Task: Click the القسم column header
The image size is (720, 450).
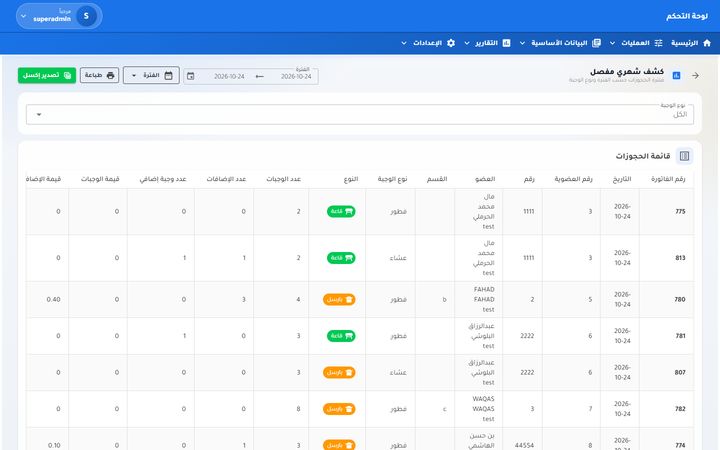Action: coord(437,179)
